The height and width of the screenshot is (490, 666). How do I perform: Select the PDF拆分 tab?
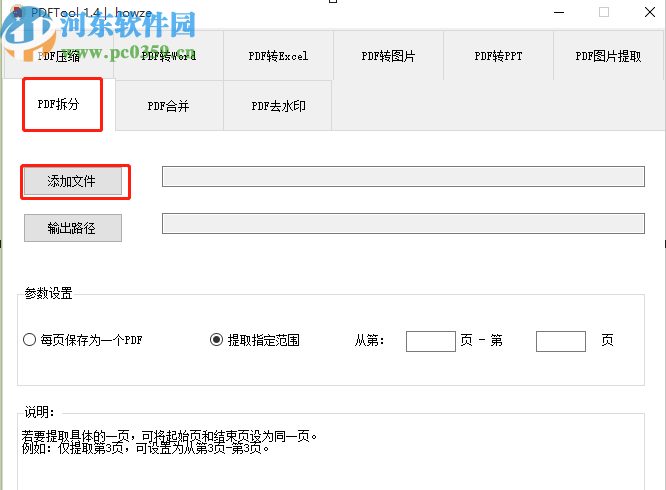[59, 104]
